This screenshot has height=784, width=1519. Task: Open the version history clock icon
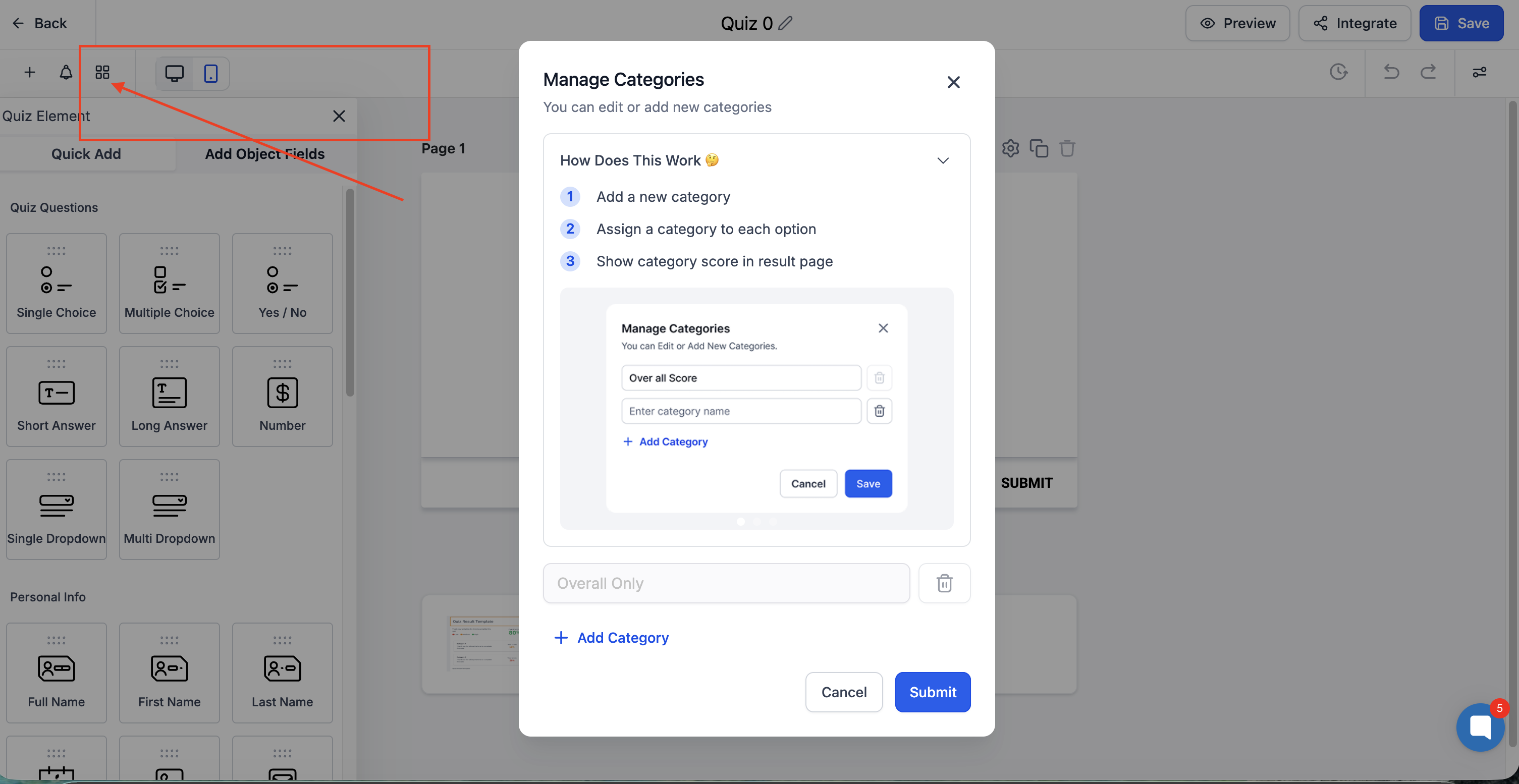1338,72
